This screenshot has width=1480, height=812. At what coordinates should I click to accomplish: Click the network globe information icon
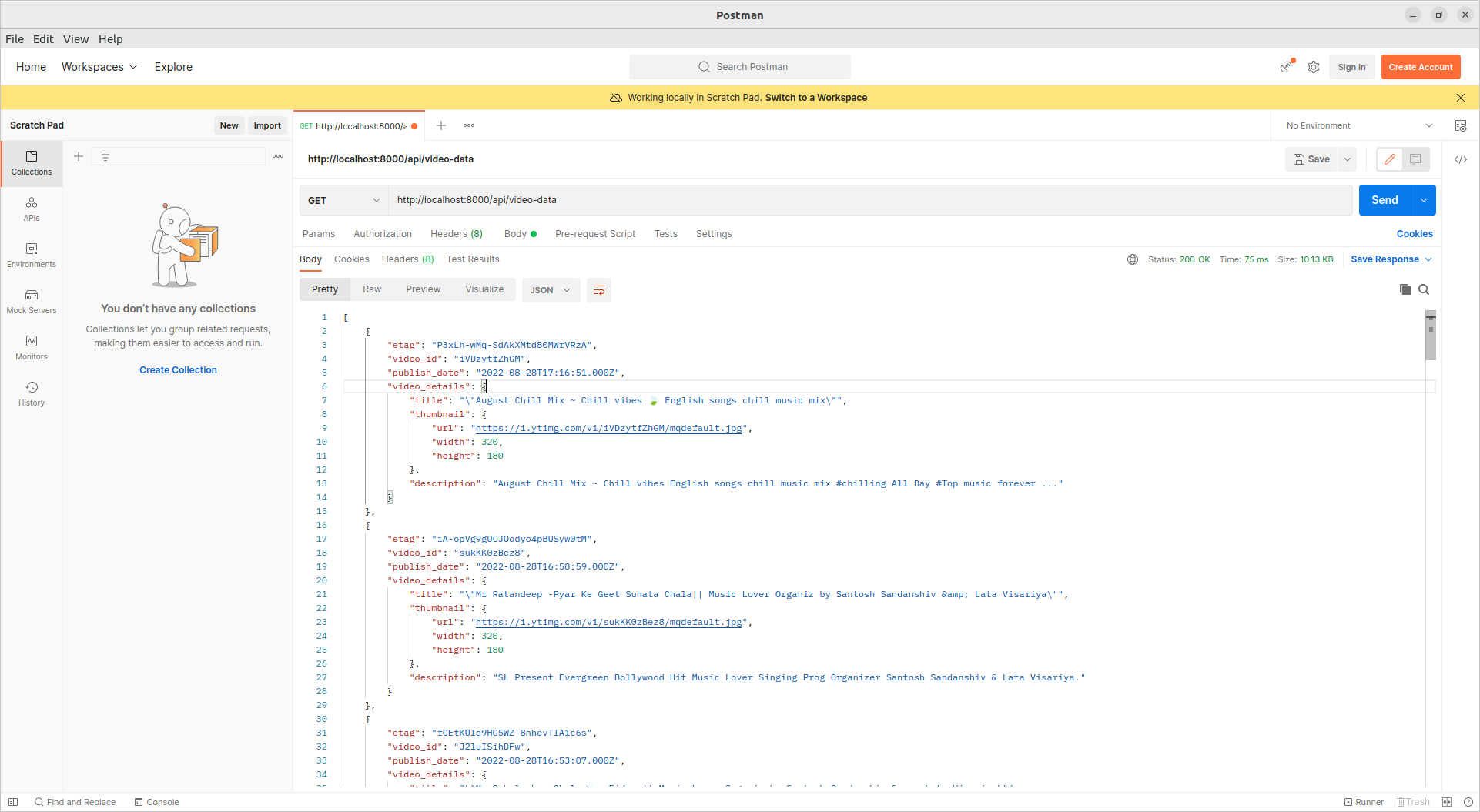click(x=1133, y=259)
